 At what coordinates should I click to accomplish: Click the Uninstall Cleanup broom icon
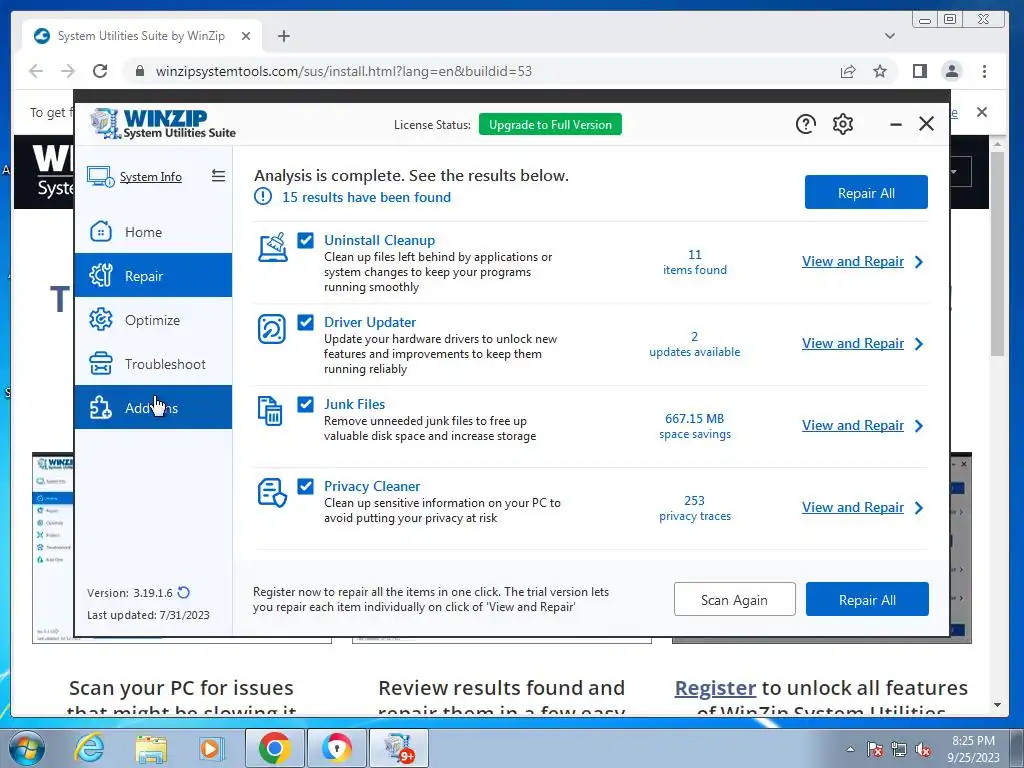point(272,248)
